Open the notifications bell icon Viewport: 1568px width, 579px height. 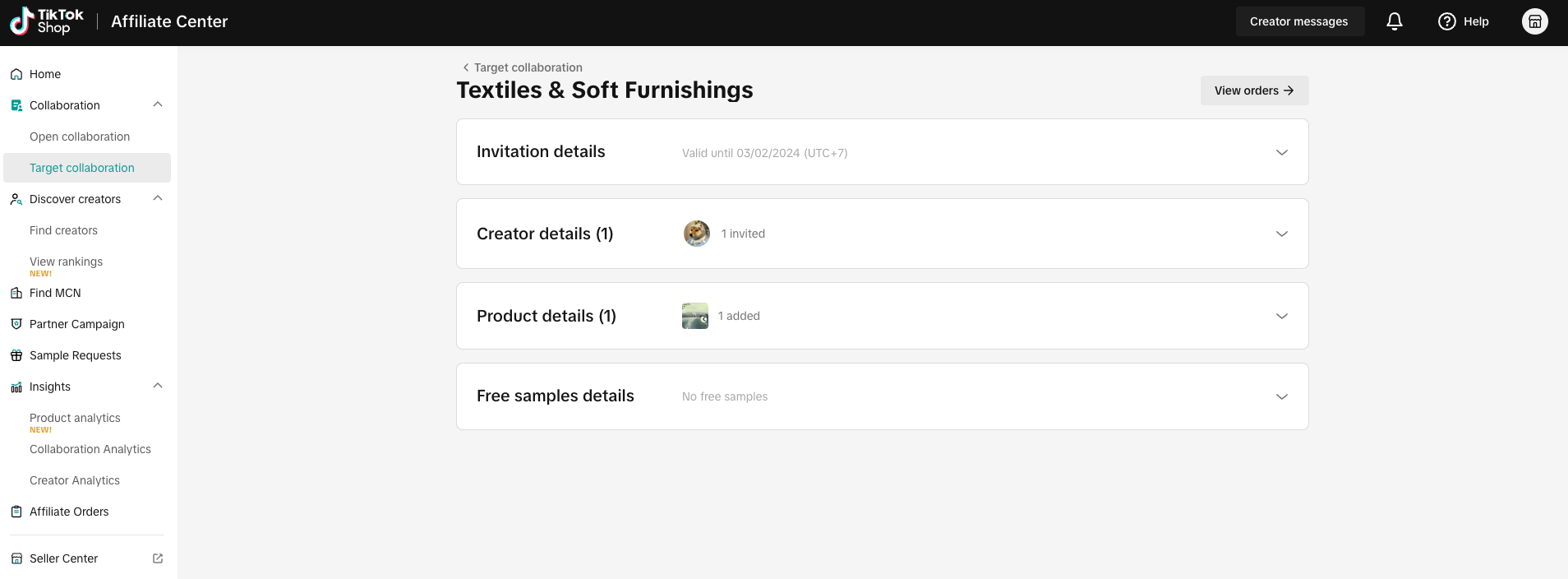tap(1395, 21)
